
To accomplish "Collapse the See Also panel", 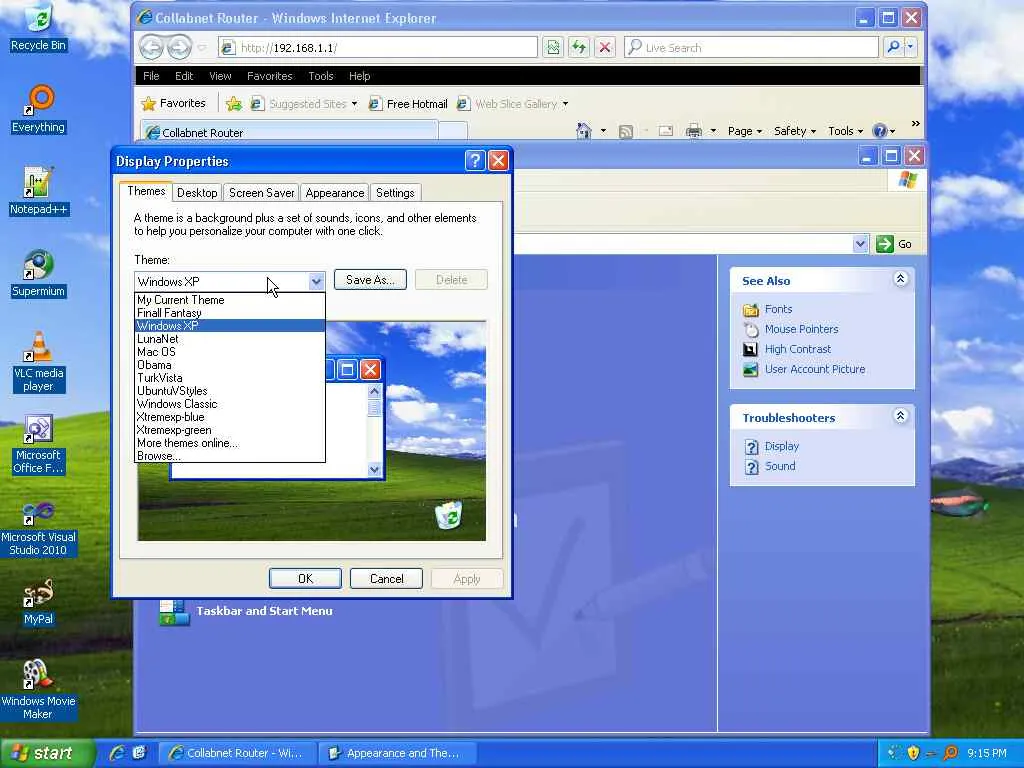I will point(900,280).
